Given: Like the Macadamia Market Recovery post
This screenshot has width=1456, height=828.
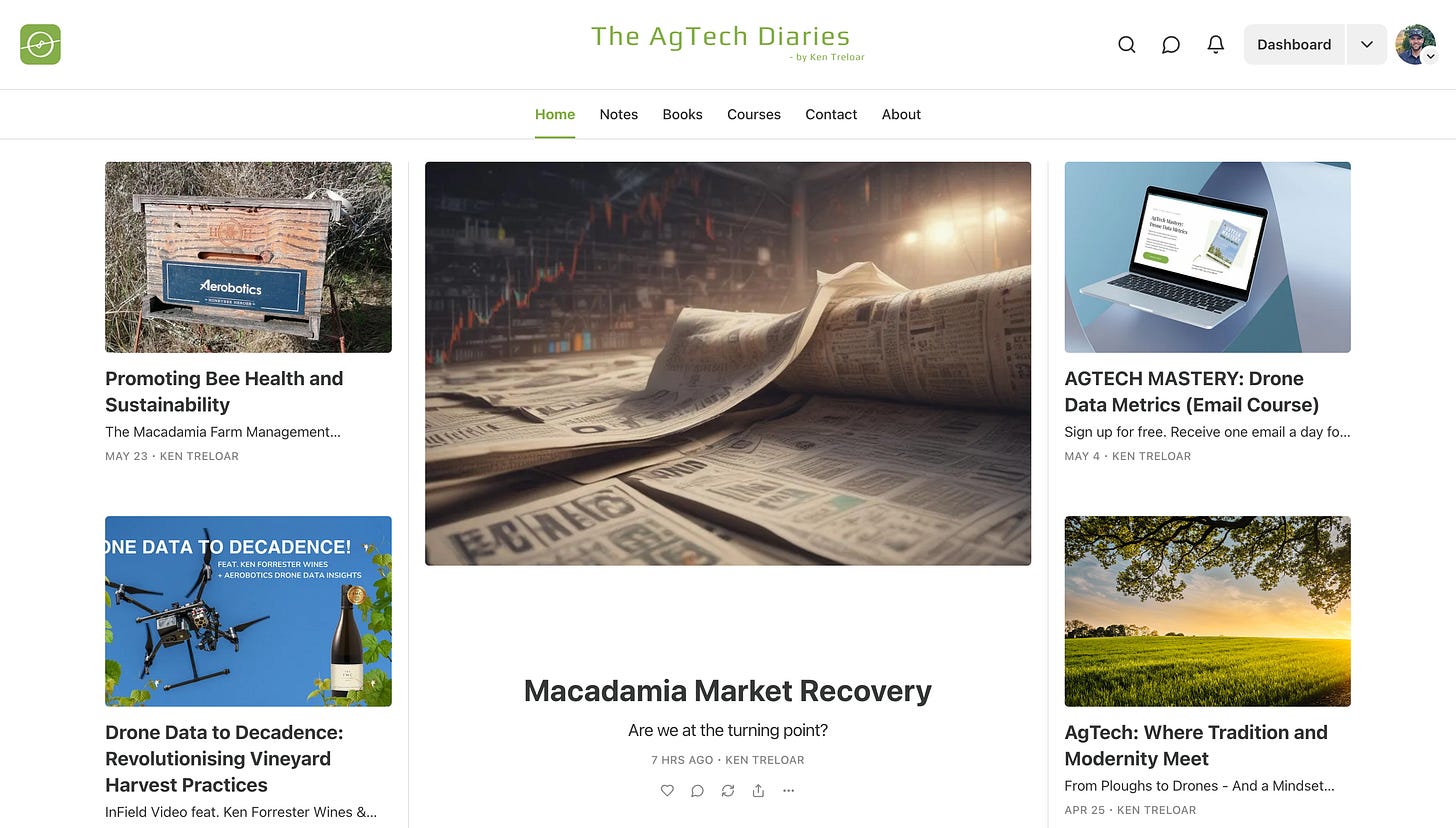Looking at the screenshot, I should point(667,791).
